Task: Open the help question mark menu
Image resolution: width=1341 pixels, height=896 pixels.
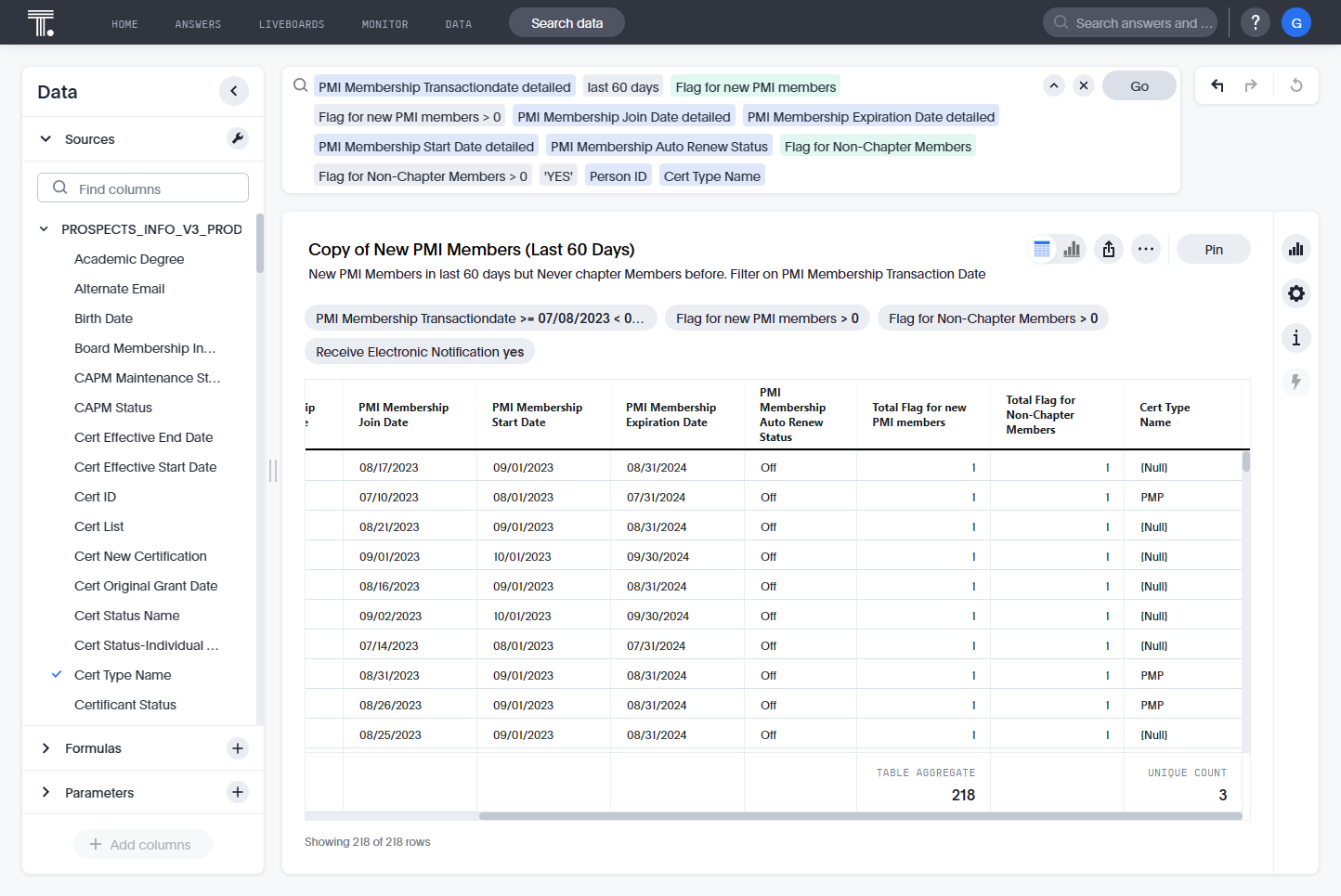Action: coord(1256,22)
